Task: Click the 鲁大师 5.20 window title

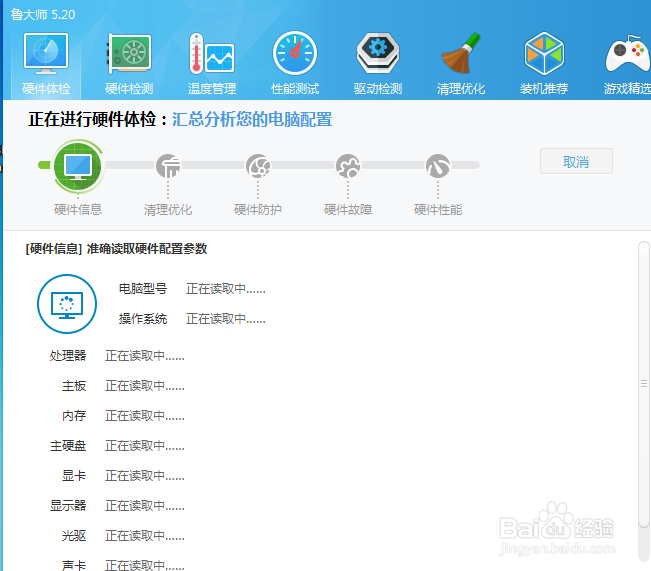Action: (x=43, y=15)
